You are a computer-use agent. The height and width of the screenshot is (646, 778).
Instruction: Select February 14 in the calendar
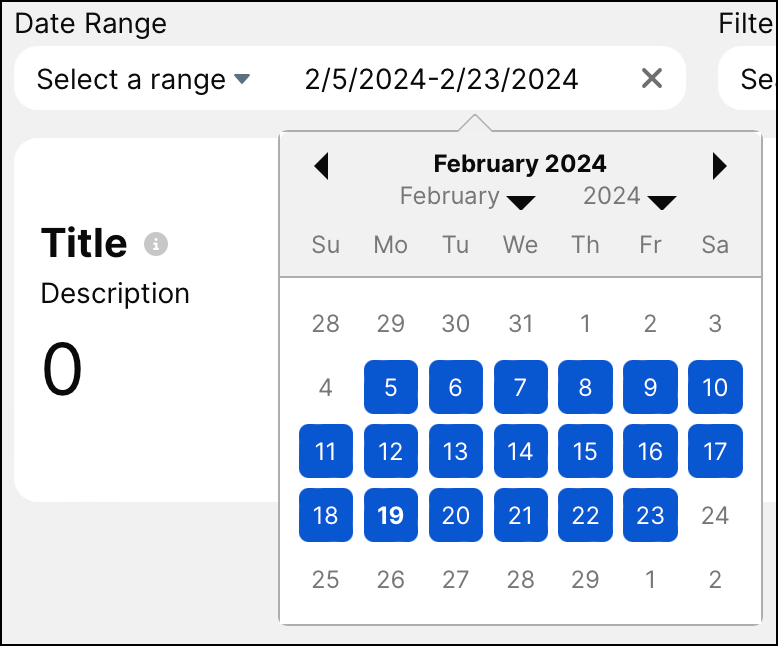[520, 451]
